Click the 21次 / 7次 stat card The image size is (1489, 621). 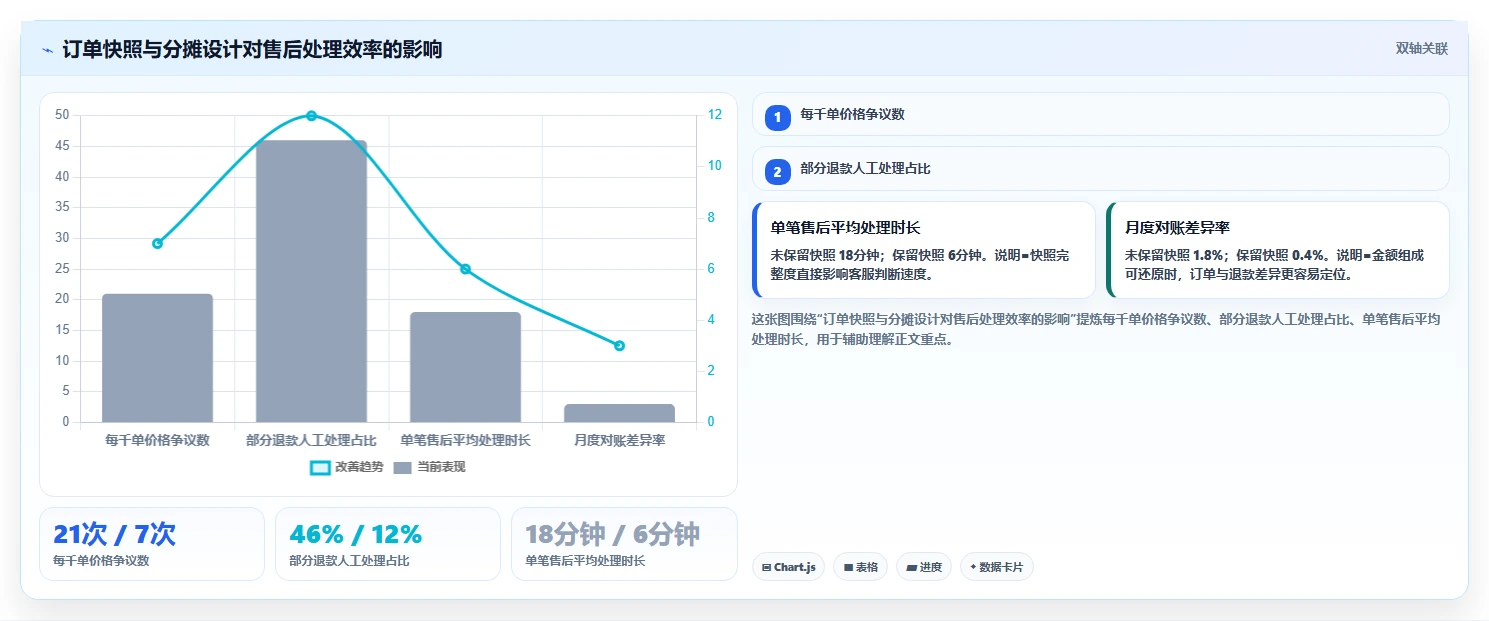pyautogui.click(x=152, y=544)
